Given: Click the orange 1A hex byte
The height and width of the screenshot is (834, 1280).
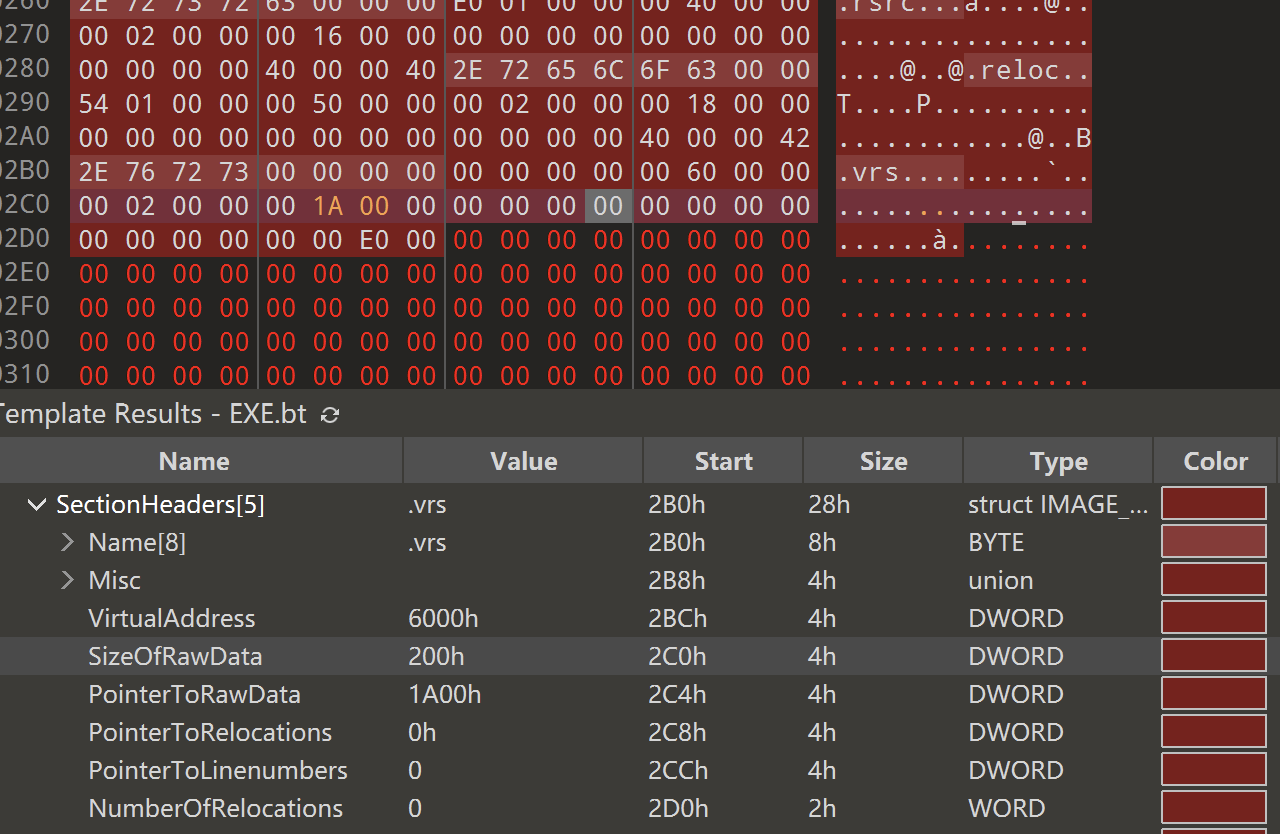Looking at the screenshot, I should [328, 207].
